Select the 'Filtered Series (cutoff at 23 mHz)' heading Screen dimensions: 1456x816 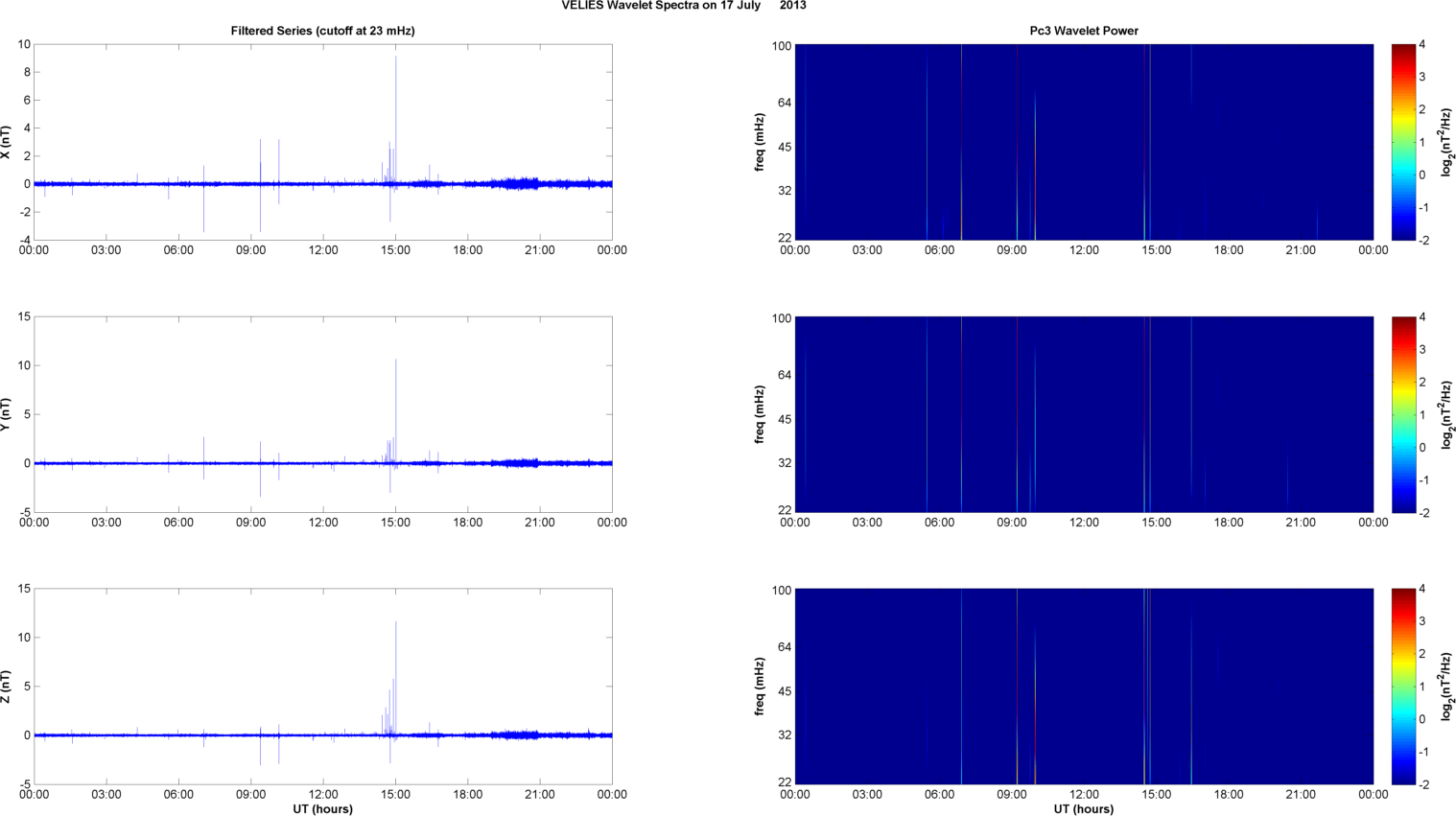click(x=322, y=31)
